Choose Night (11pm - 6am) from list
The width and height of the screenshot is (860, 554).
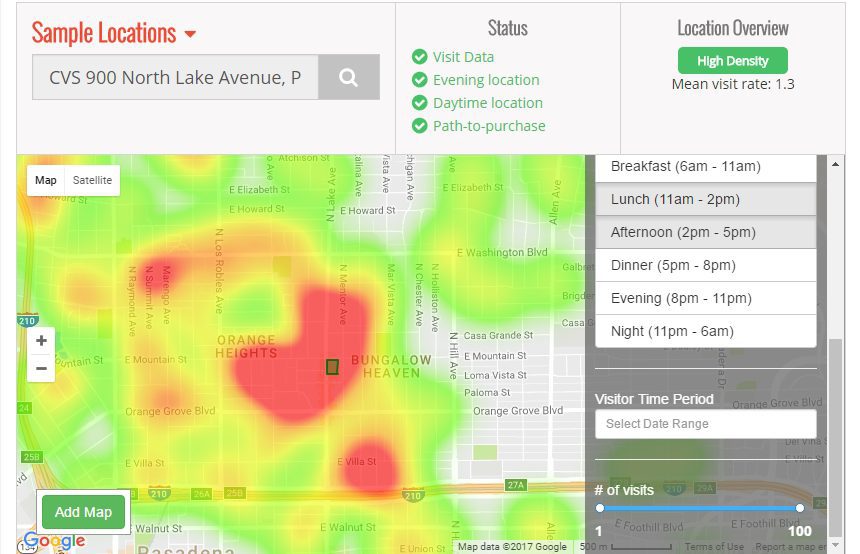[x=705, y=331]
